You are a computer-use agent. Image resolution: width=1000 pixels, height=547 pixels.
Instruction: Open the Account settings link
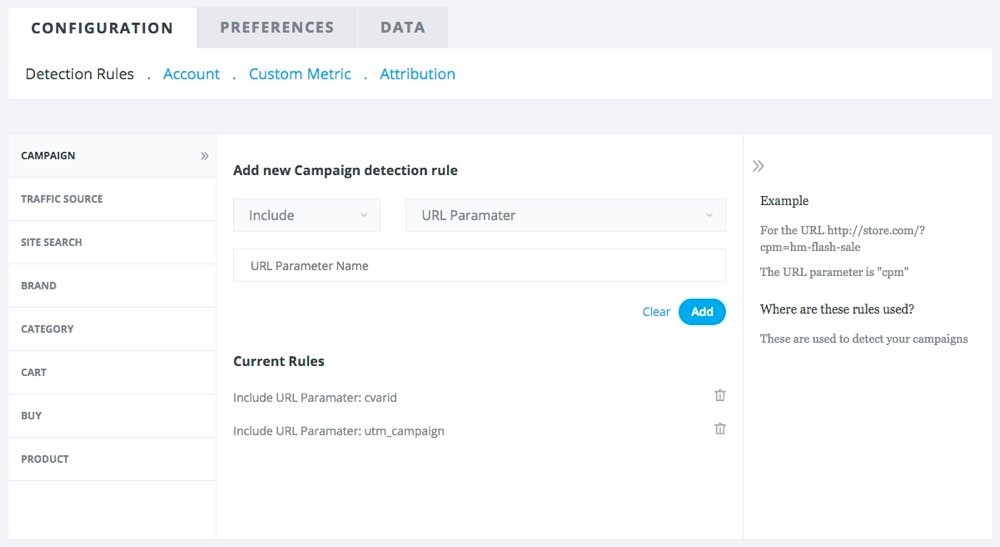click(191, 74)
